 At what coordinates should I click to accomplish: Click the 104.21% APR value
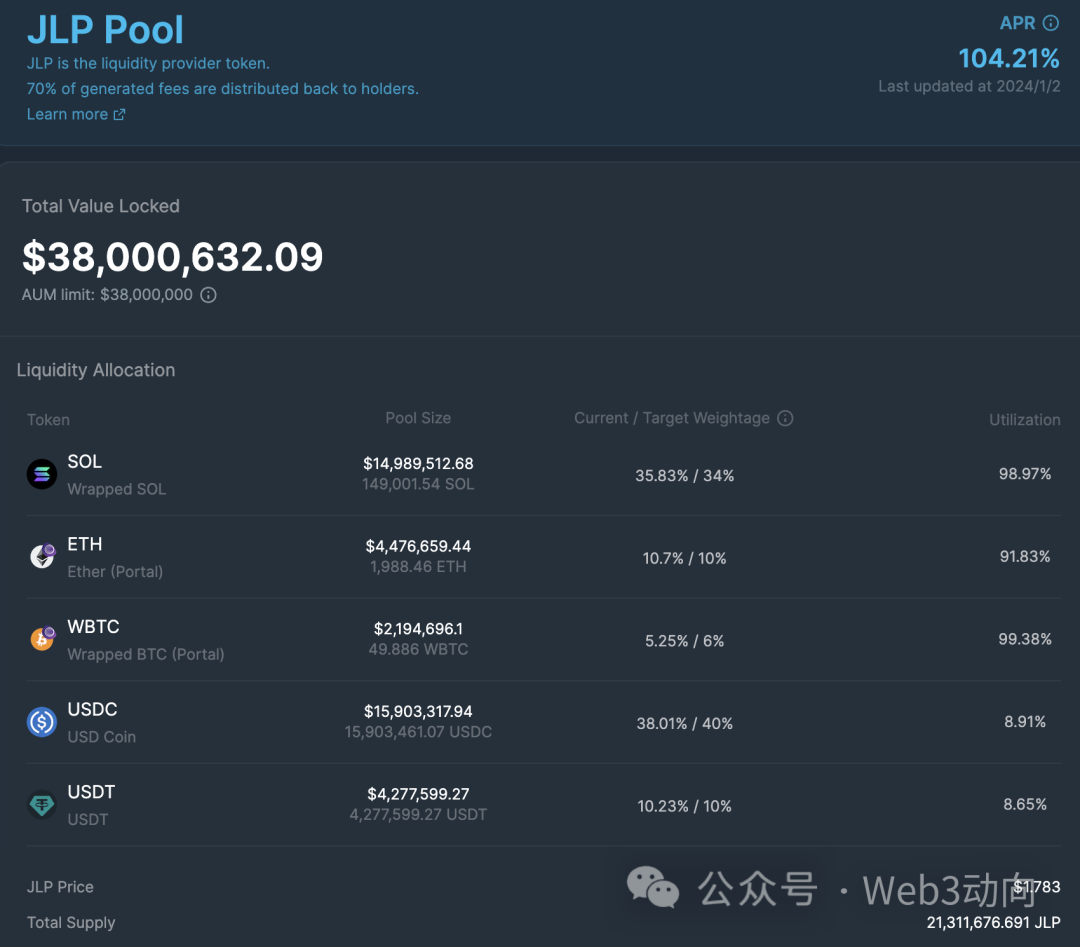coord(1008,57)
